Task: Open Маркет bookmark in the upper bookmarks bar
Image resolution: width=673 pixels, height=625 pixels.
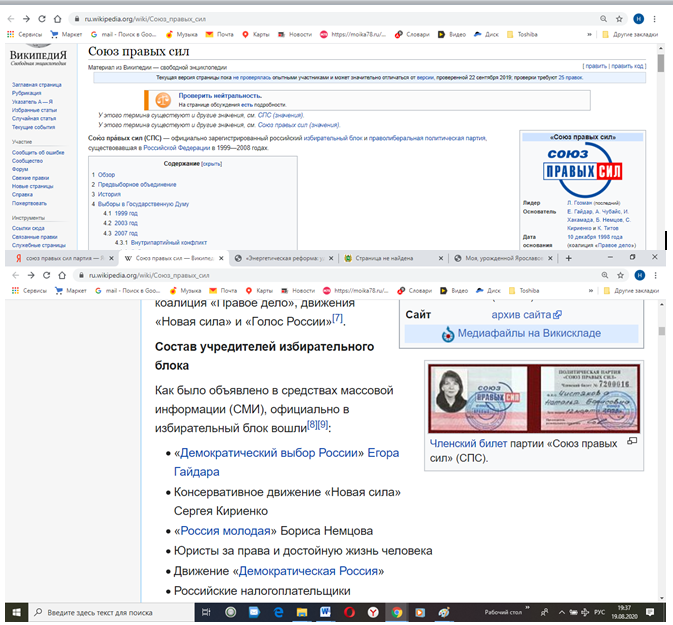Action: pyautogui.click(x=66, y=34)
